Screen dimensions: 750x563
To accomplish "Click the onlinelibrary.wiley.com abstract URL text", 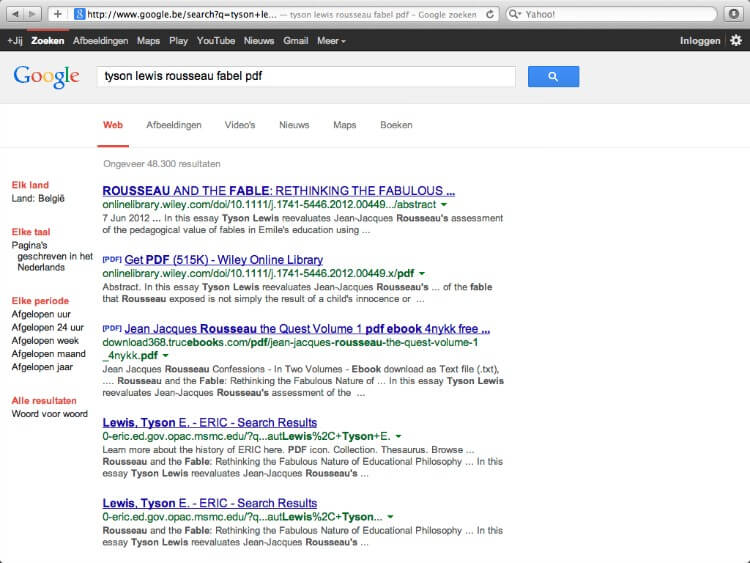I will [269, 205].
